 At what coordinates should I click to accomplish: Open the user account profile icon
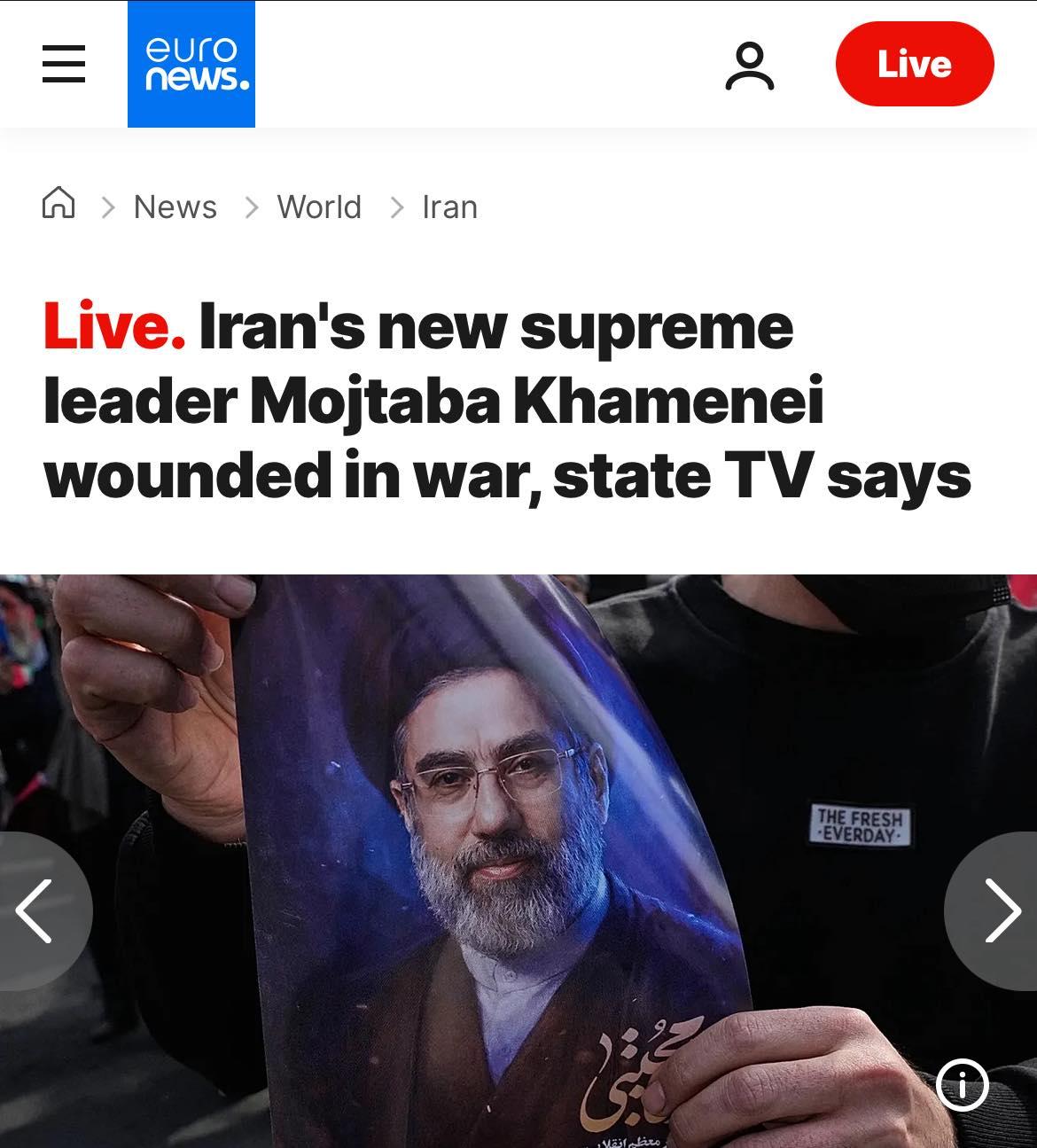pos(750,66)
